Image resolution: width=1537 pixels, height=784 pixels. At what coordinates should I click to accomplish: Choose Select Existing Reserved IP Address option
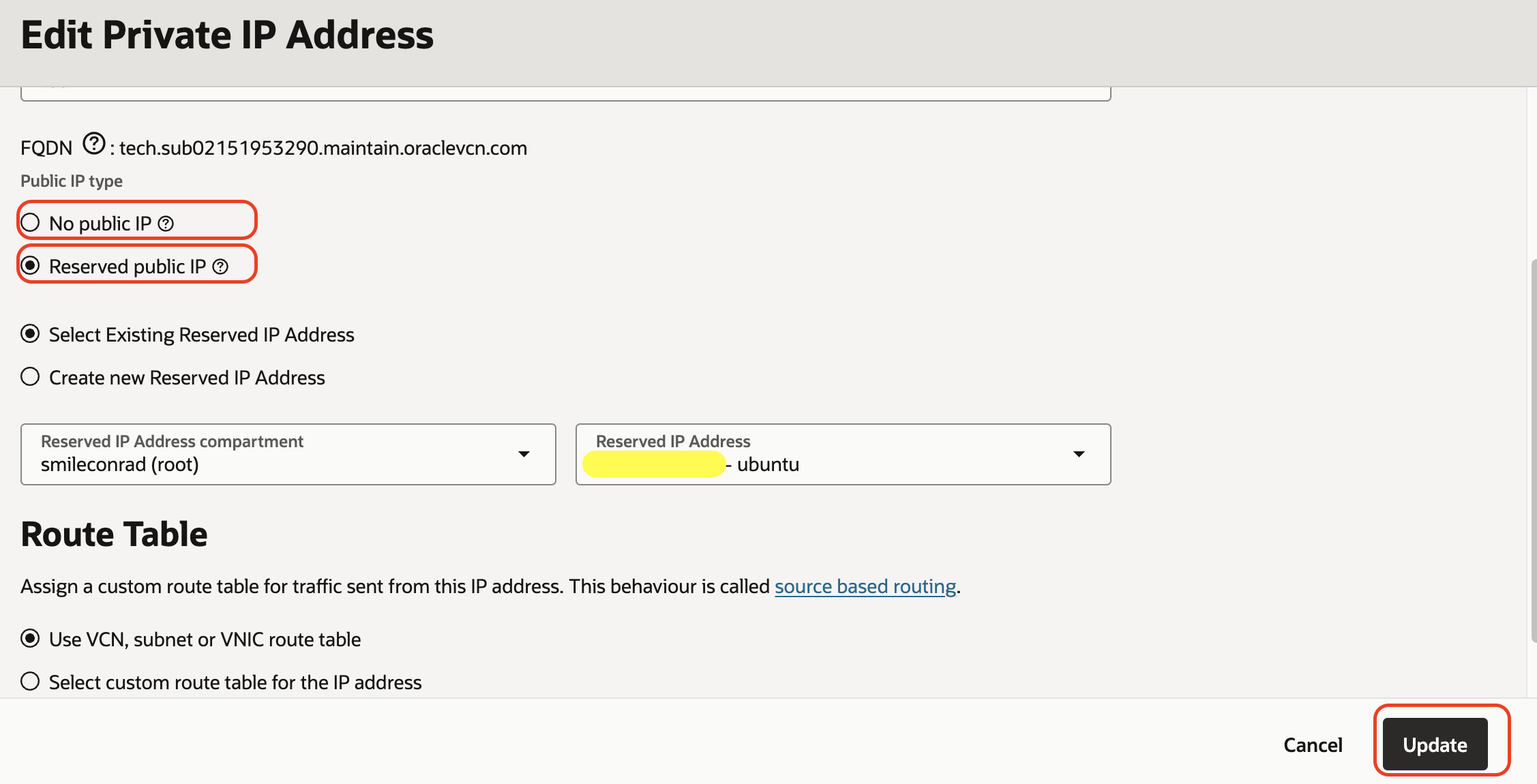31,334
